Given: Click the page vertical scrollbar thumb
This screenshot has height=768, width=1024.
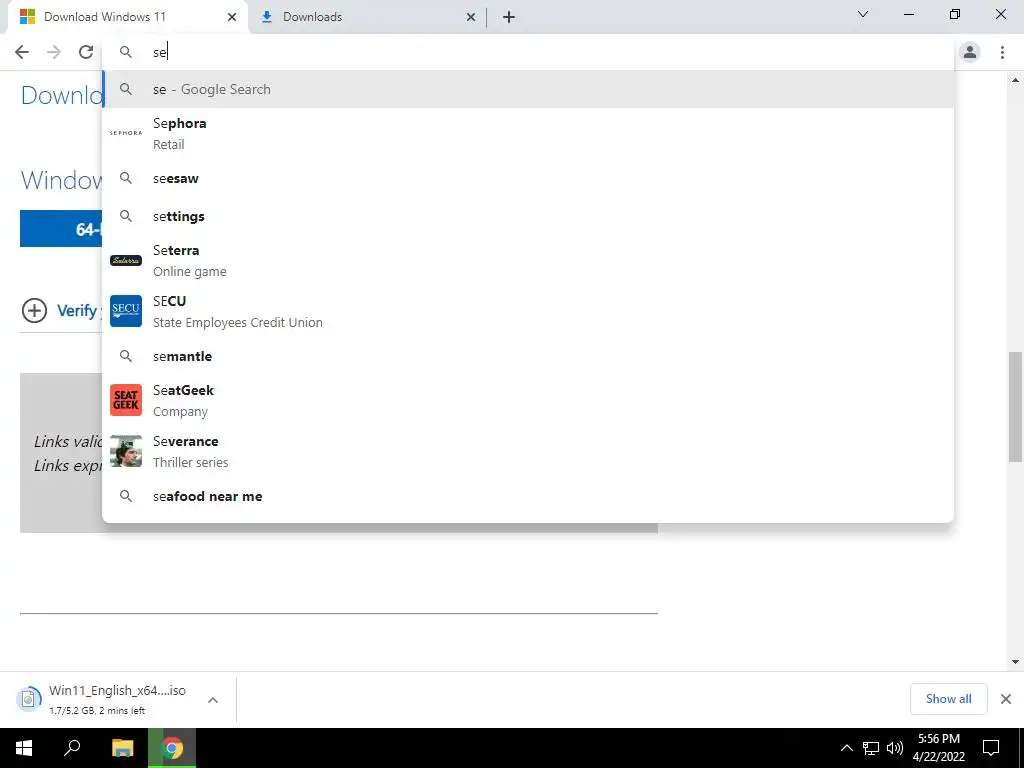Looking at the screenshot, I should (1015, 406).
